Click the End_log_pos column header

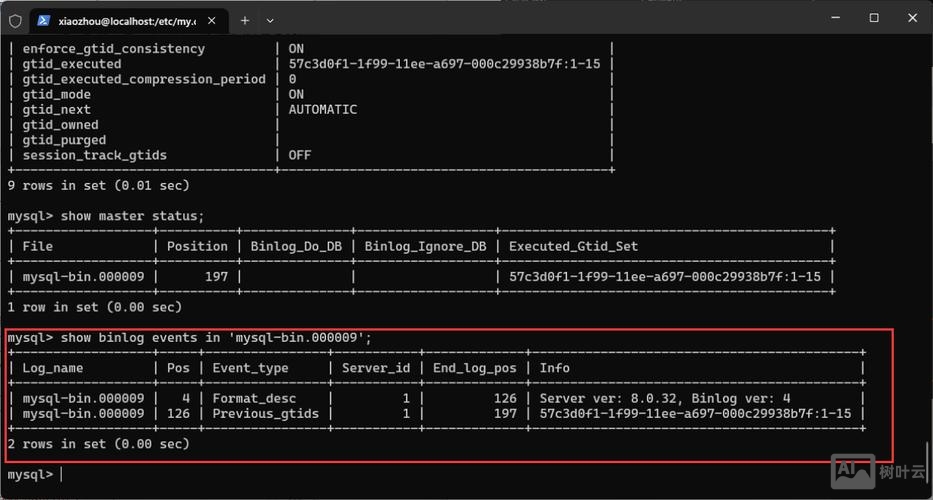(474, 368)
